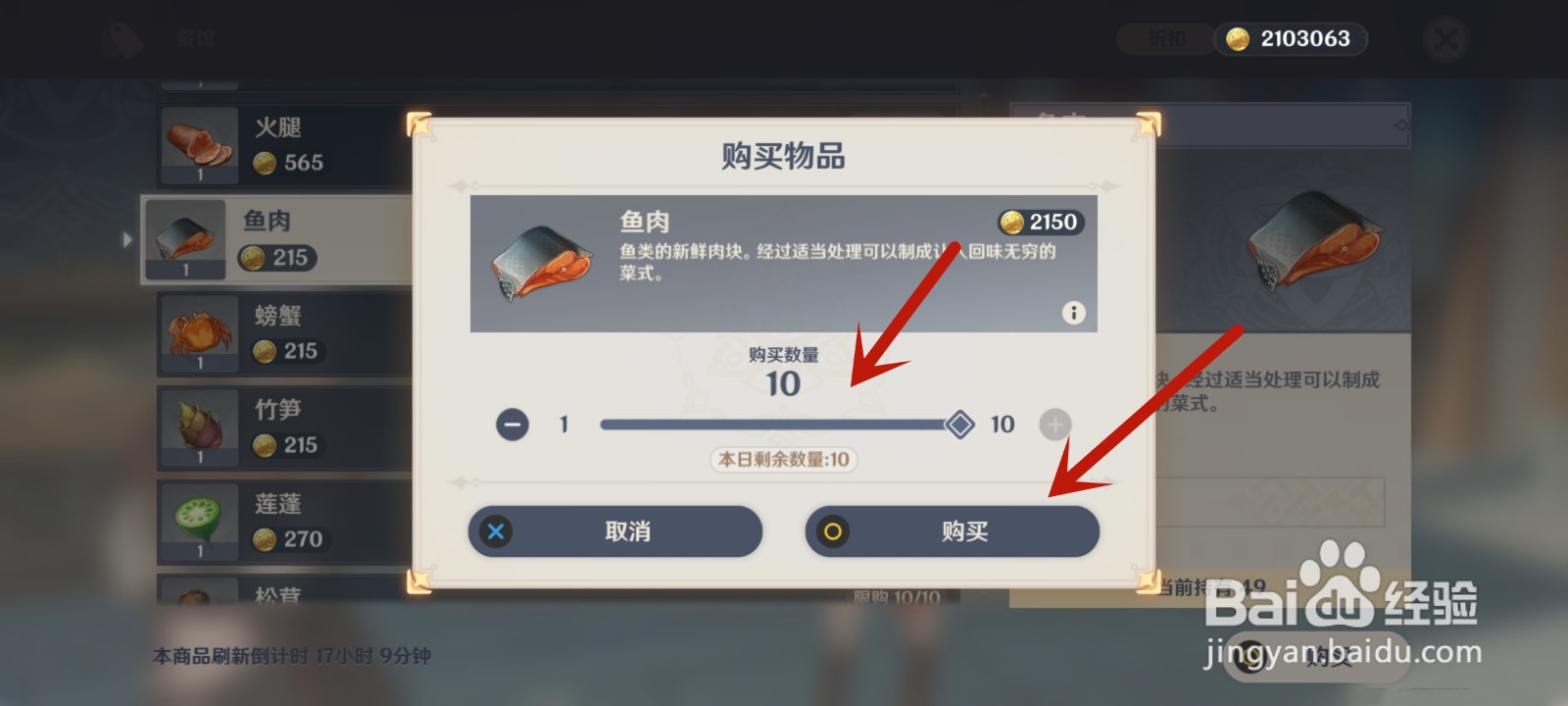Click the mora coin balance 2103063
The image size is (1568, 706).
[x=1291, y=38]
